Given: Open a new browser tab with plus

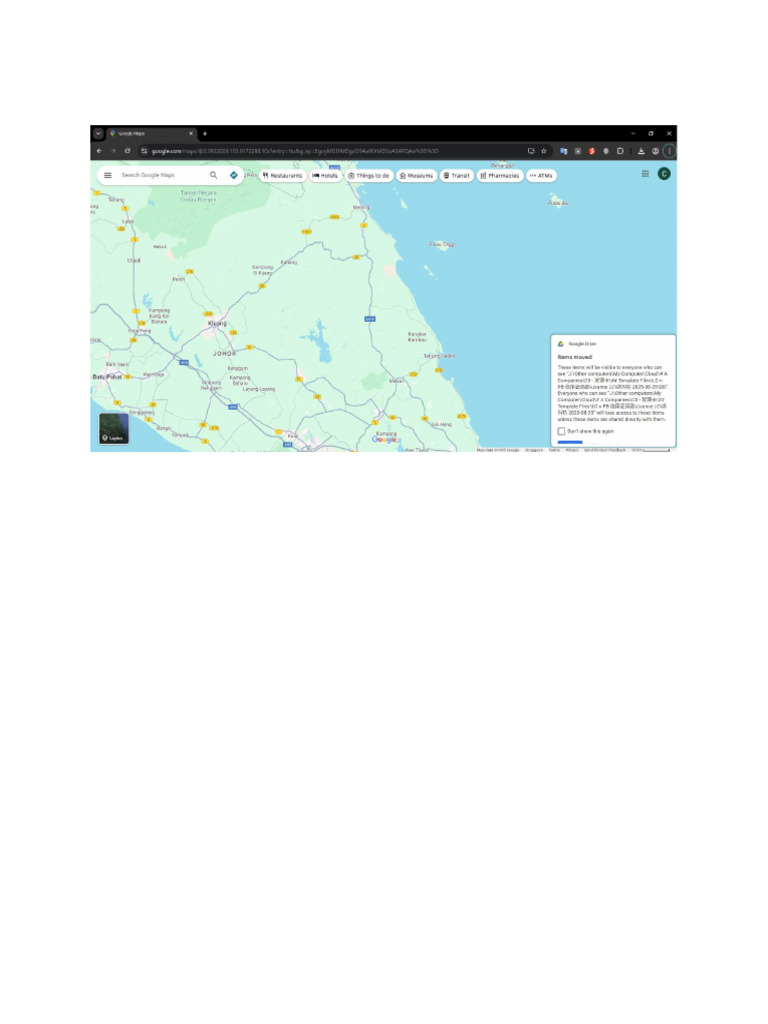Looking at the screenshot, I should 205,133.
